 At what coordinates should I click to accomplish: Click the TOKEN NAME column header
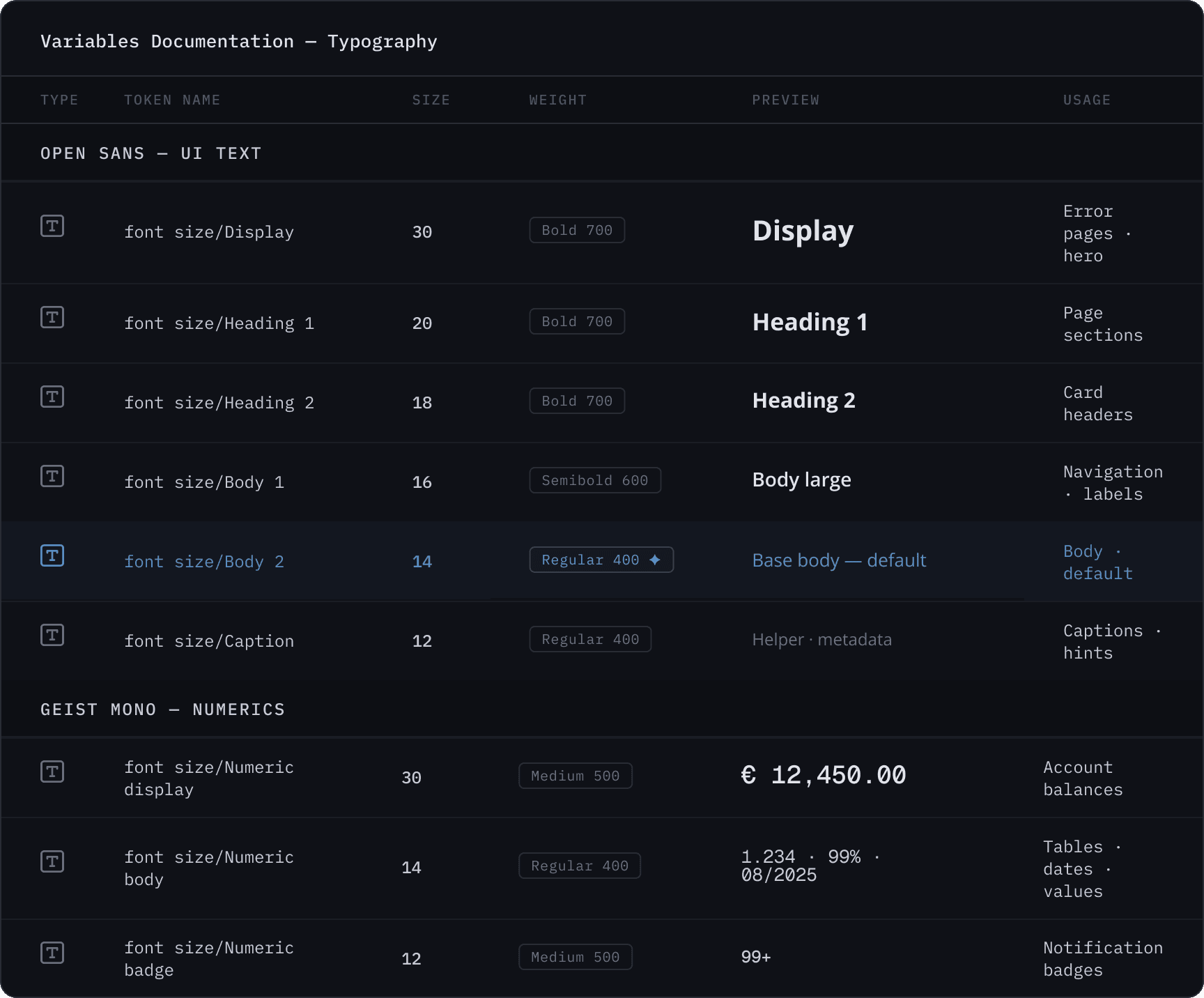172,100
